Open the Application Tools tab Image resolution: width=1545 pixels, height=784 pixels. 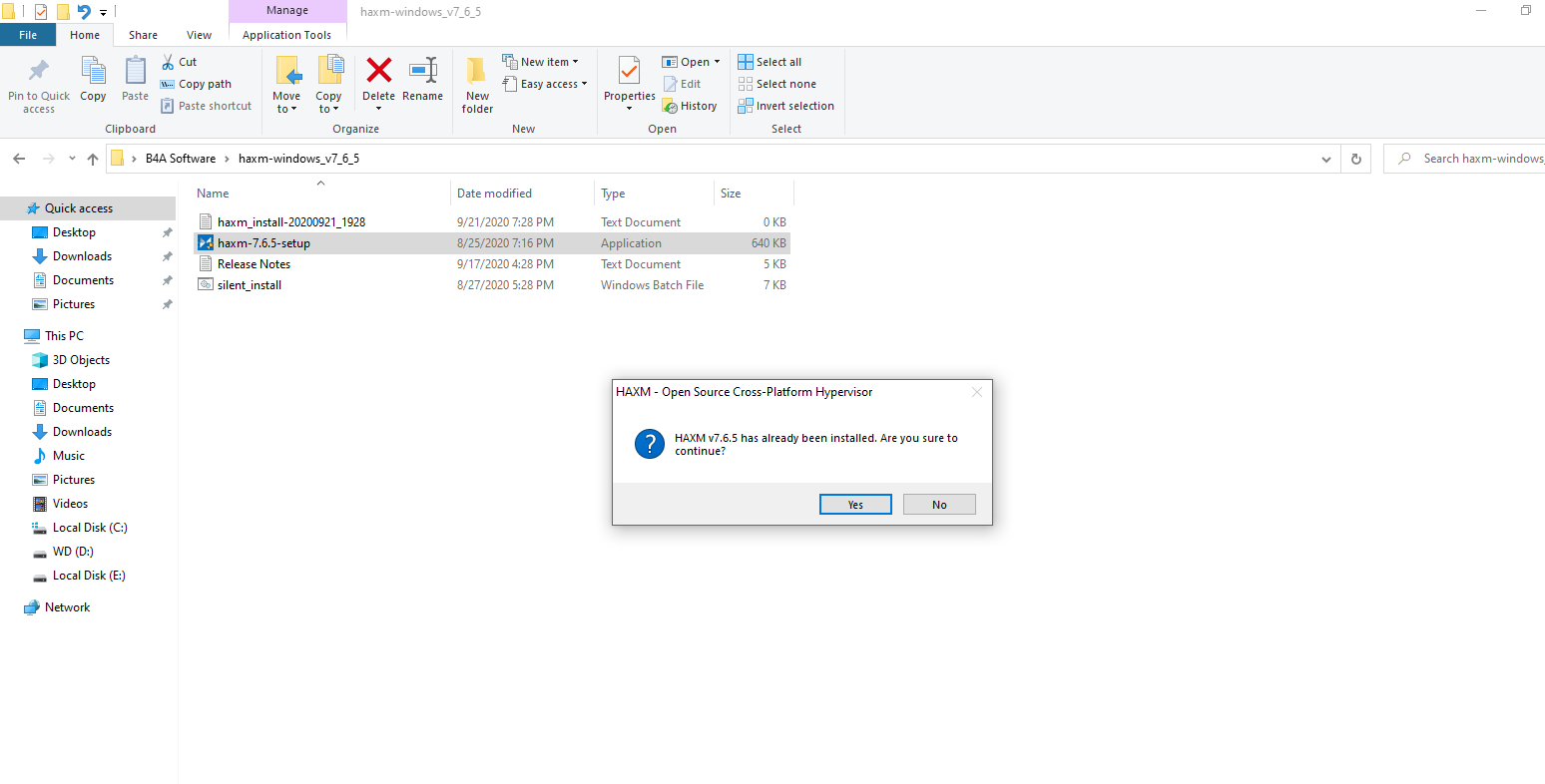286,35
